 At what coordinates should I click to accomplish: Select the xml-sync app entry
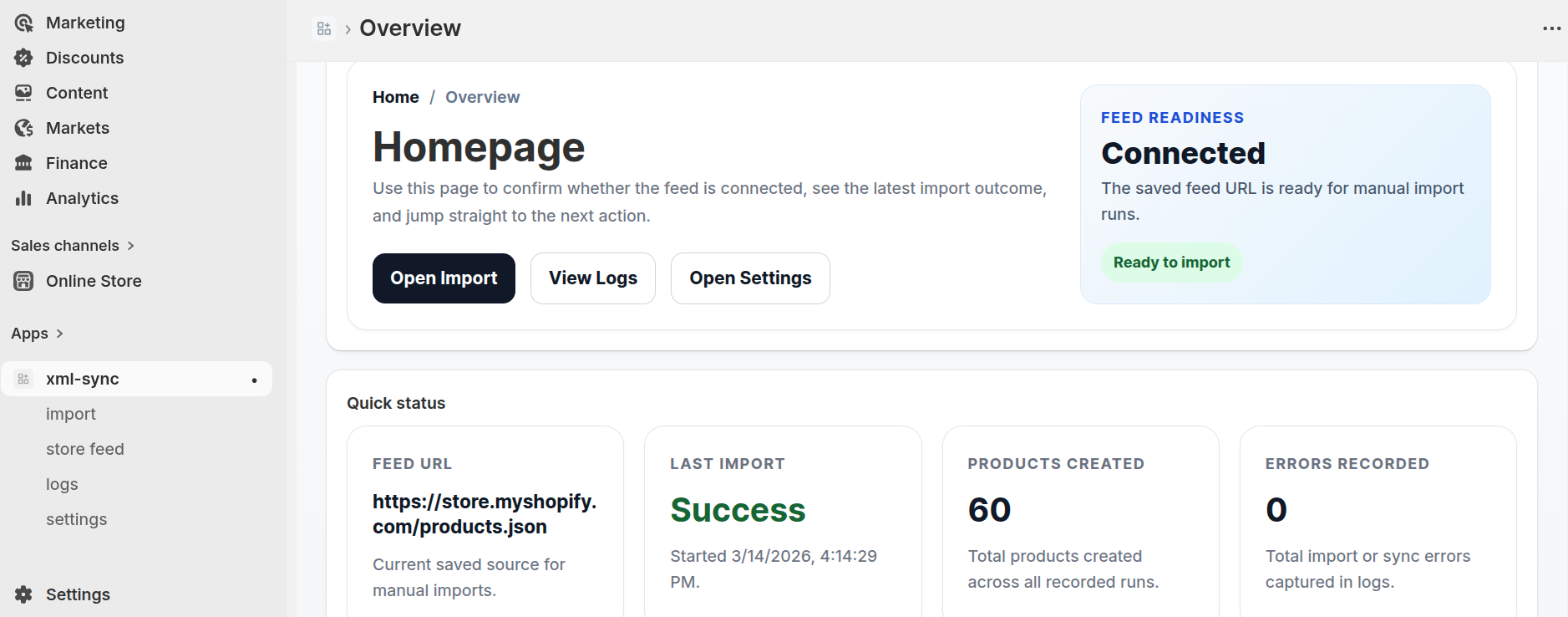pos(137,379)
